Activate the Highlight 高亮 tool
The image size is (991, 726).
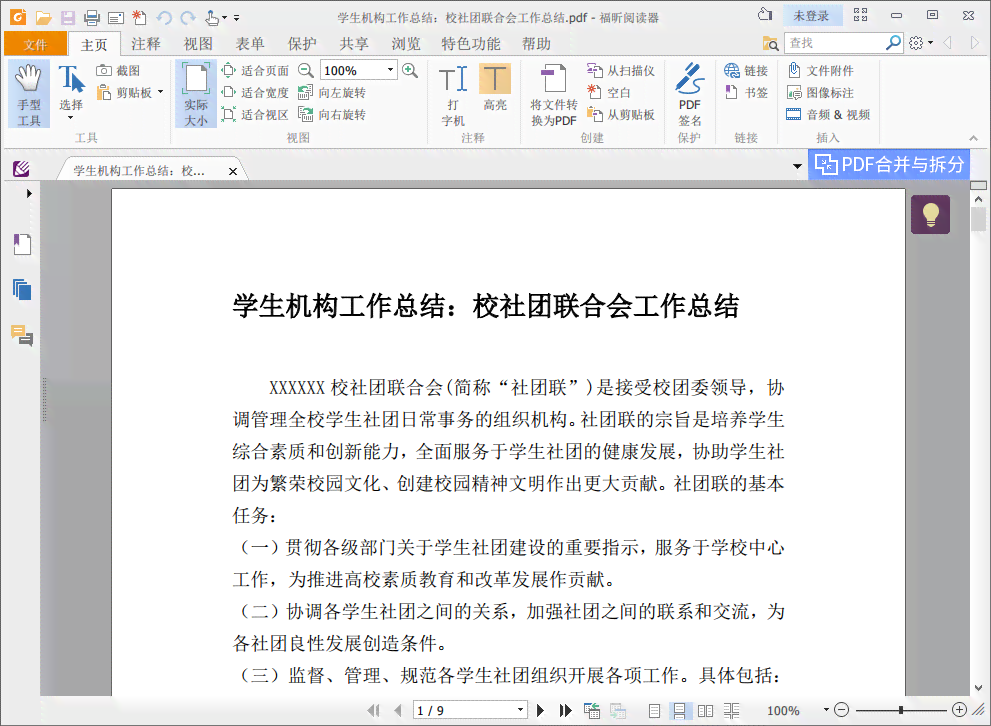tap(494, 88)
